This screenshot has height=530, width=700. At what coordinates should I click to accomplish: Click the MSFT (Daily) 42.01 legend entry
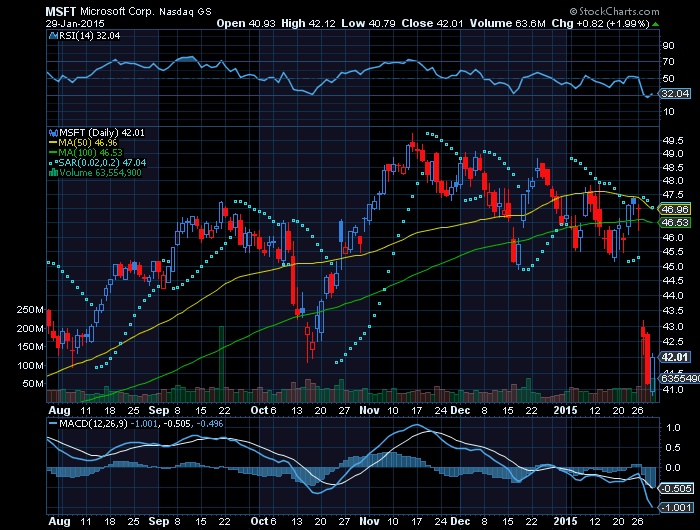(x=101, y=133)
